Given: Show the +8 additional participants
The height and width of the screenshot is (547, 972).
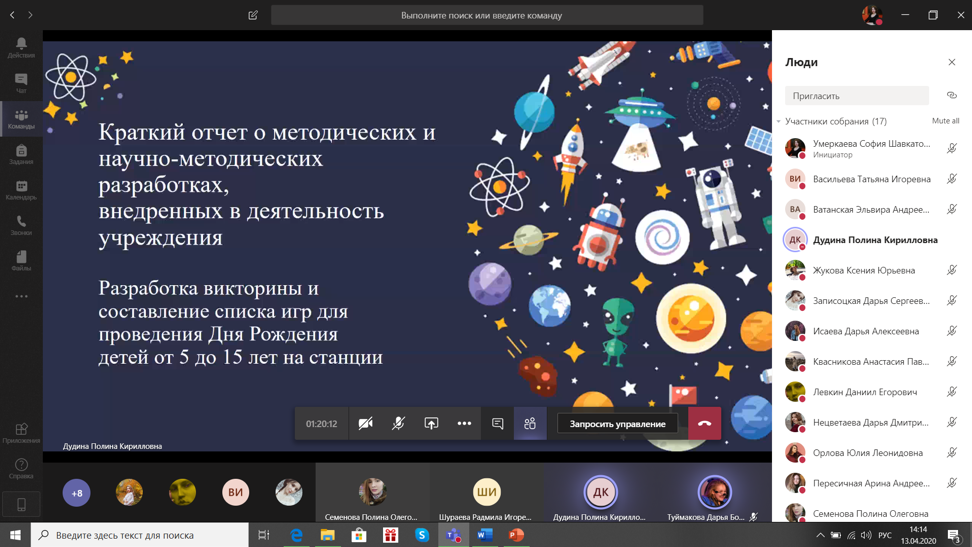Looking at the screenshot, I should click(77, 492).
